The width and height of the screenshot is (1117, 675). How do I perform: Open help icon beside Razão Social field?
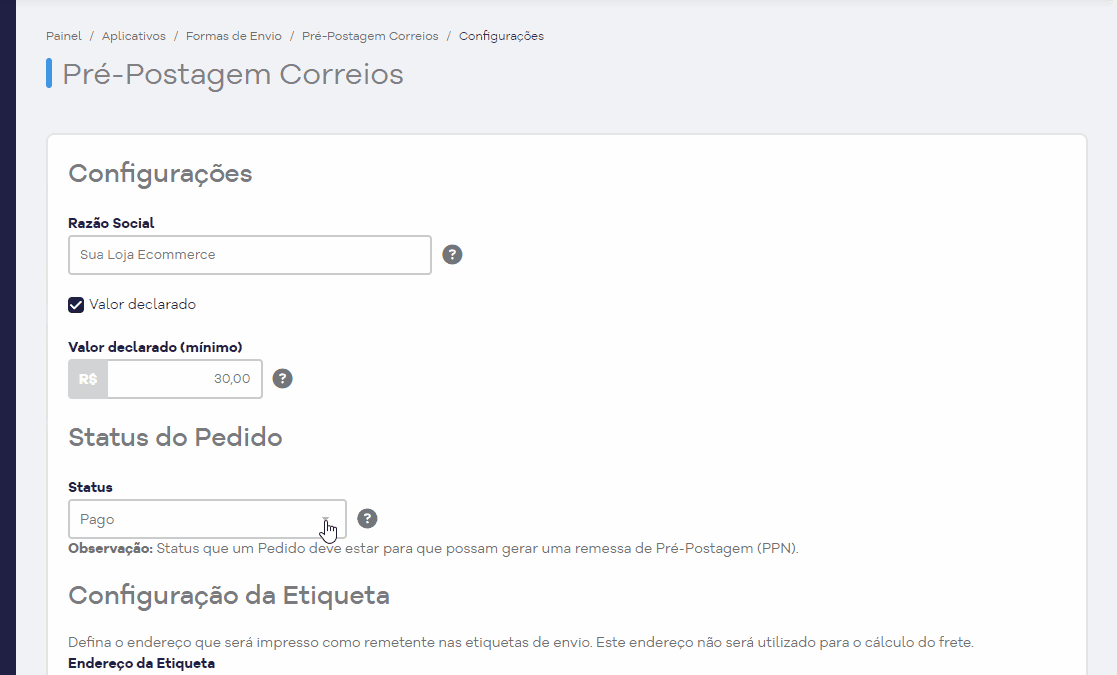coord(452,255)
